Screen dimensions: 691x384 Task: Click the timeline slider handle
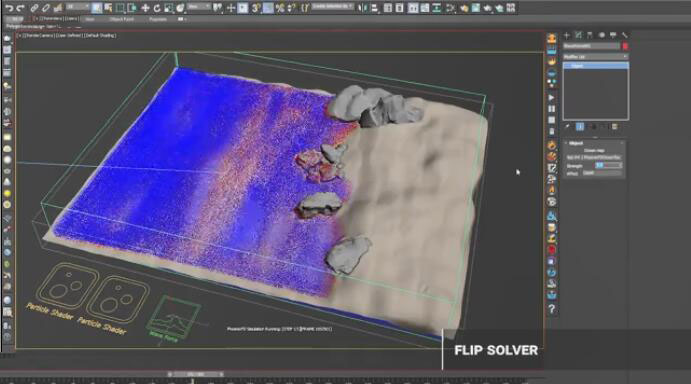pyautogui.click(x=196, y=374)
